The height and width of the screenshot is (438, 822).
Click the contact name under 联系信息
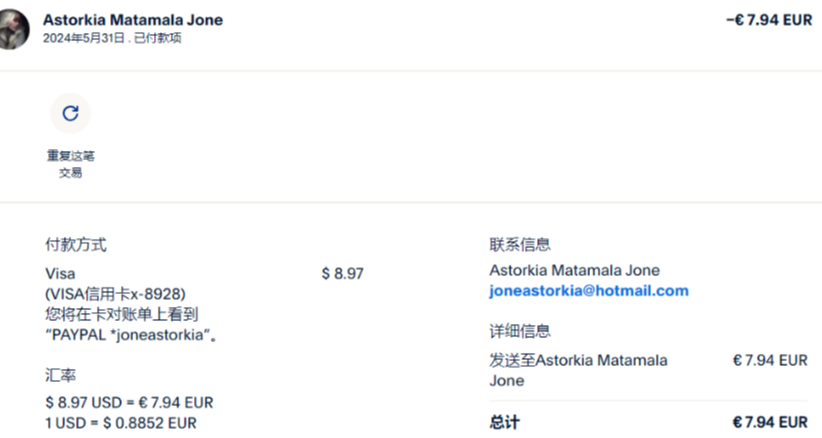(x=574, y=271)
